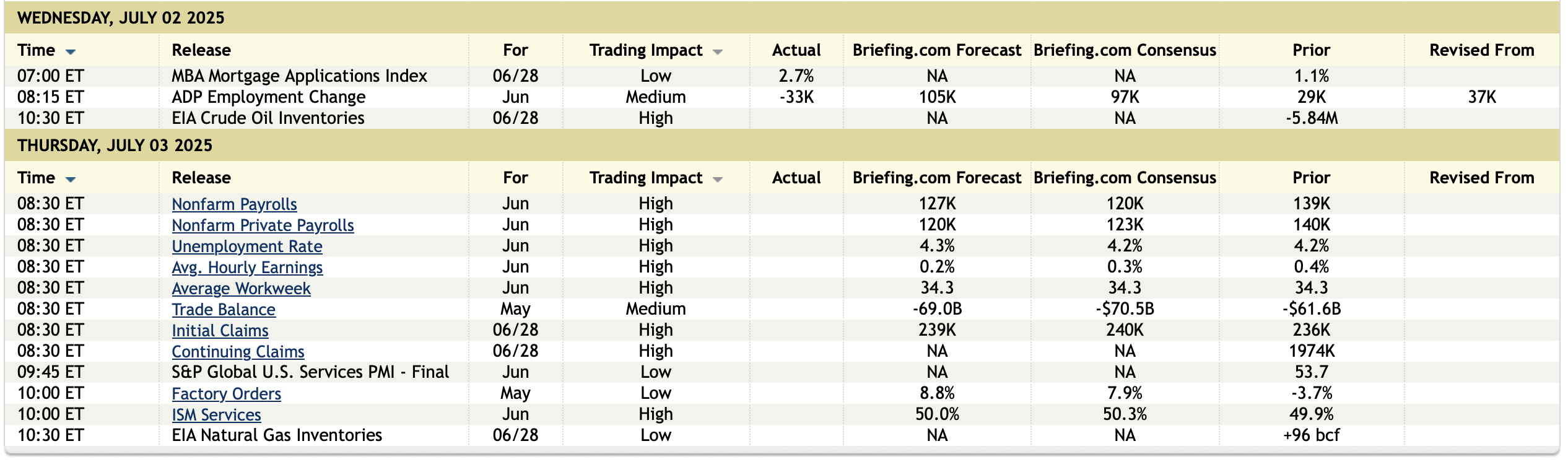Open the Nonfarm Payrolls link
Image resolution: width=1568 pixels, height=467 pixels.
click(234, 204)
